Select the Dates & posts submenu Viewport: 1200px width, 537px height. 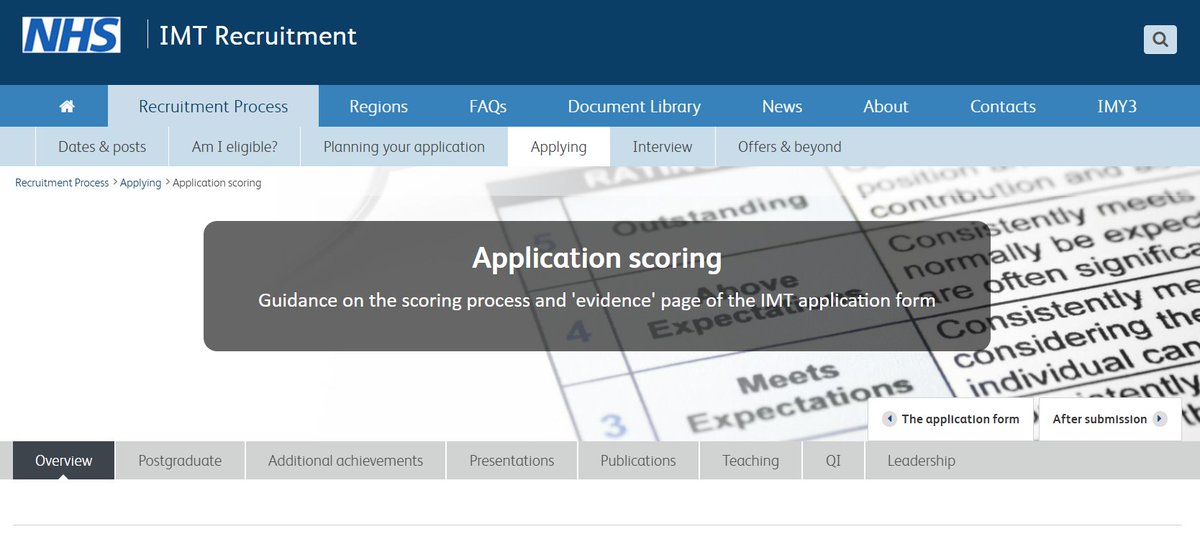(x=102, y=147)
